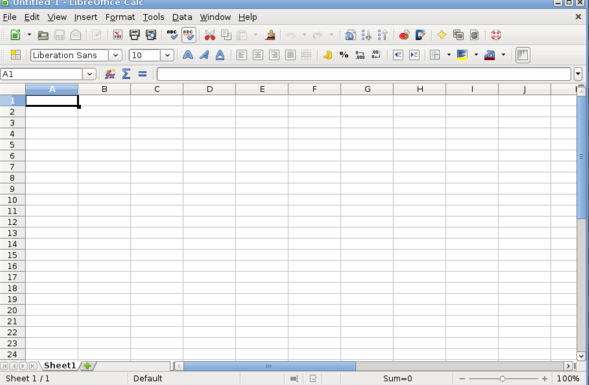Open the File menu
The width and height of the screenshot is (589, 385).
click(x=9, y=17)
